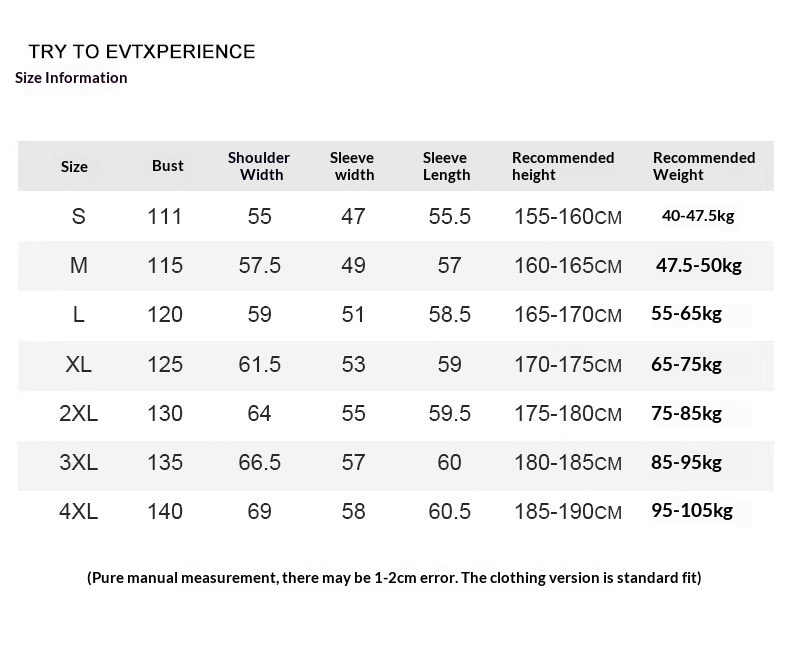This screenshot has height=650, width=790.
Task: Select the shoulder width value 66.5
Action: pyautogui.click(x=259, y=462)
